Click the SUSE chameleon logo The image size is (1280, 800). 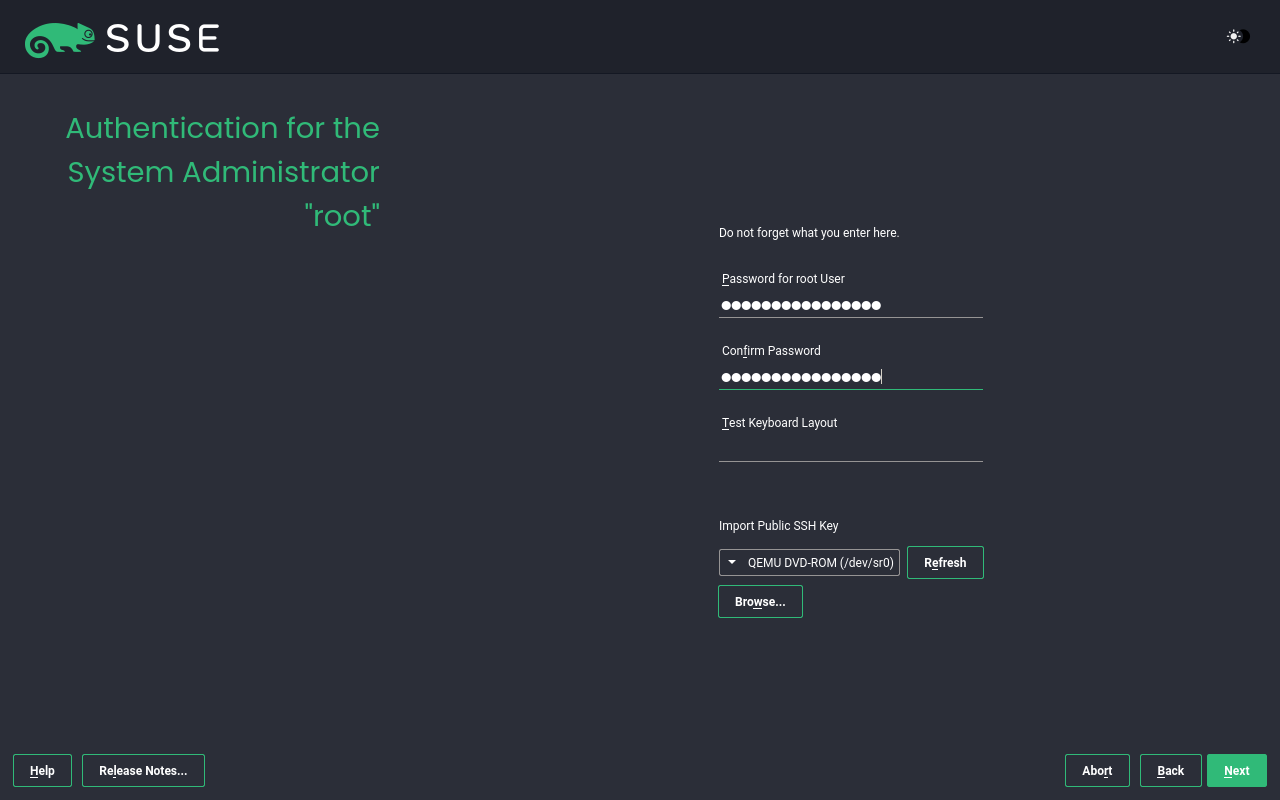tap(60, 39)
